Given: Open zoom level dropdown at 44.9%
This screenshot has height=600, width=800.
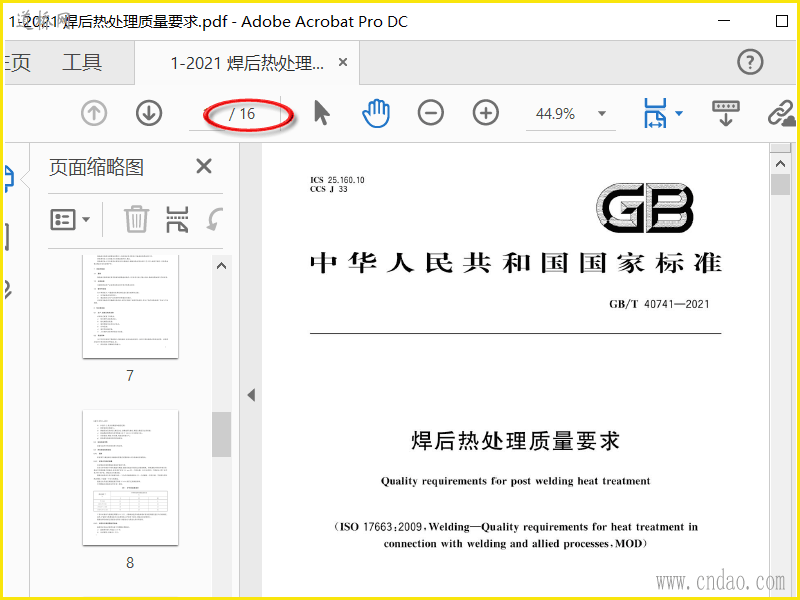Looking at the screenshot, I should coord(602,113).
